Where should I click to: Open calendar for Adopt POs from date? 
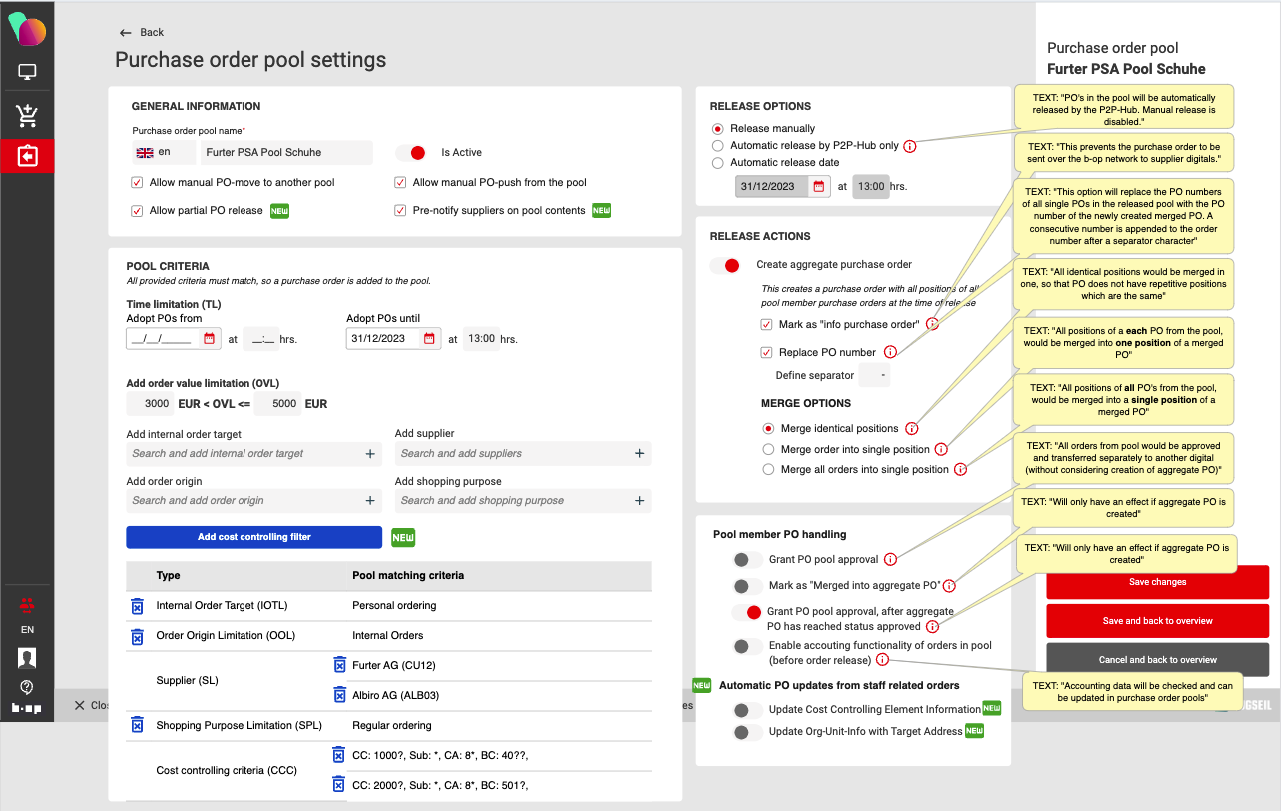(x=210, y=339)
